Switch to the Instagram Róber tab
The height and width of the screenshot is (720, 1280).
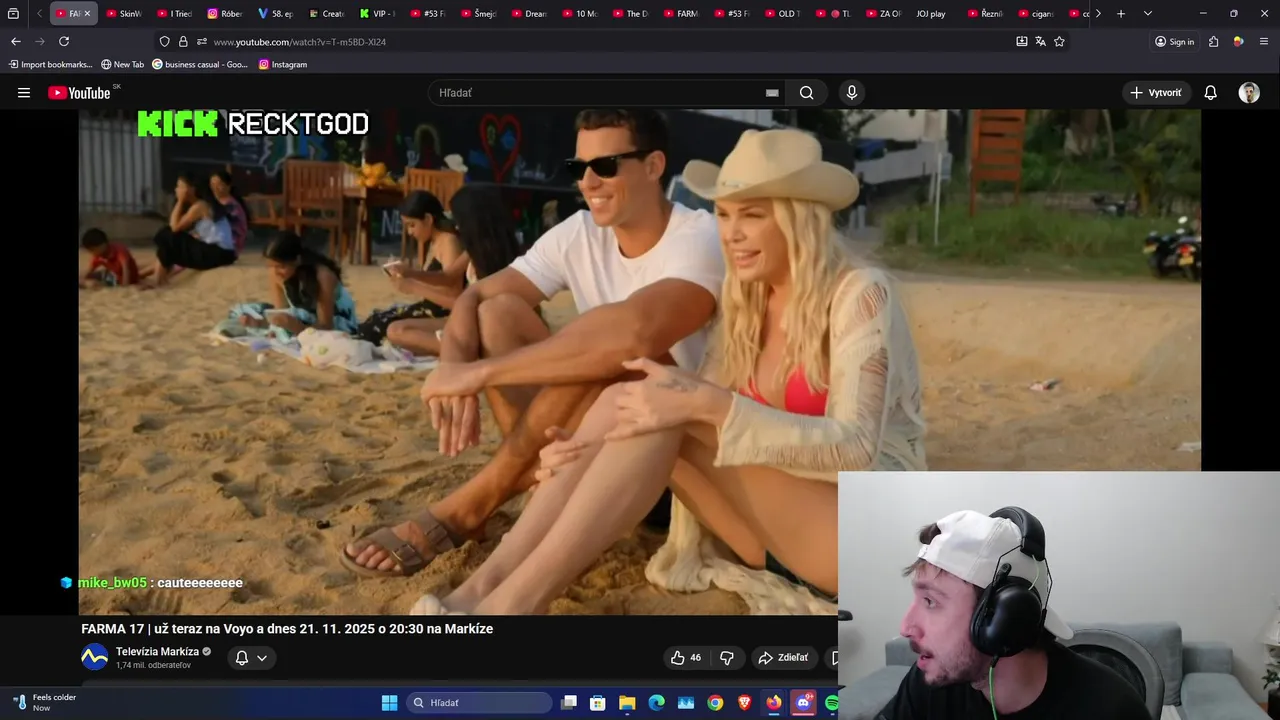pos(225,14)
